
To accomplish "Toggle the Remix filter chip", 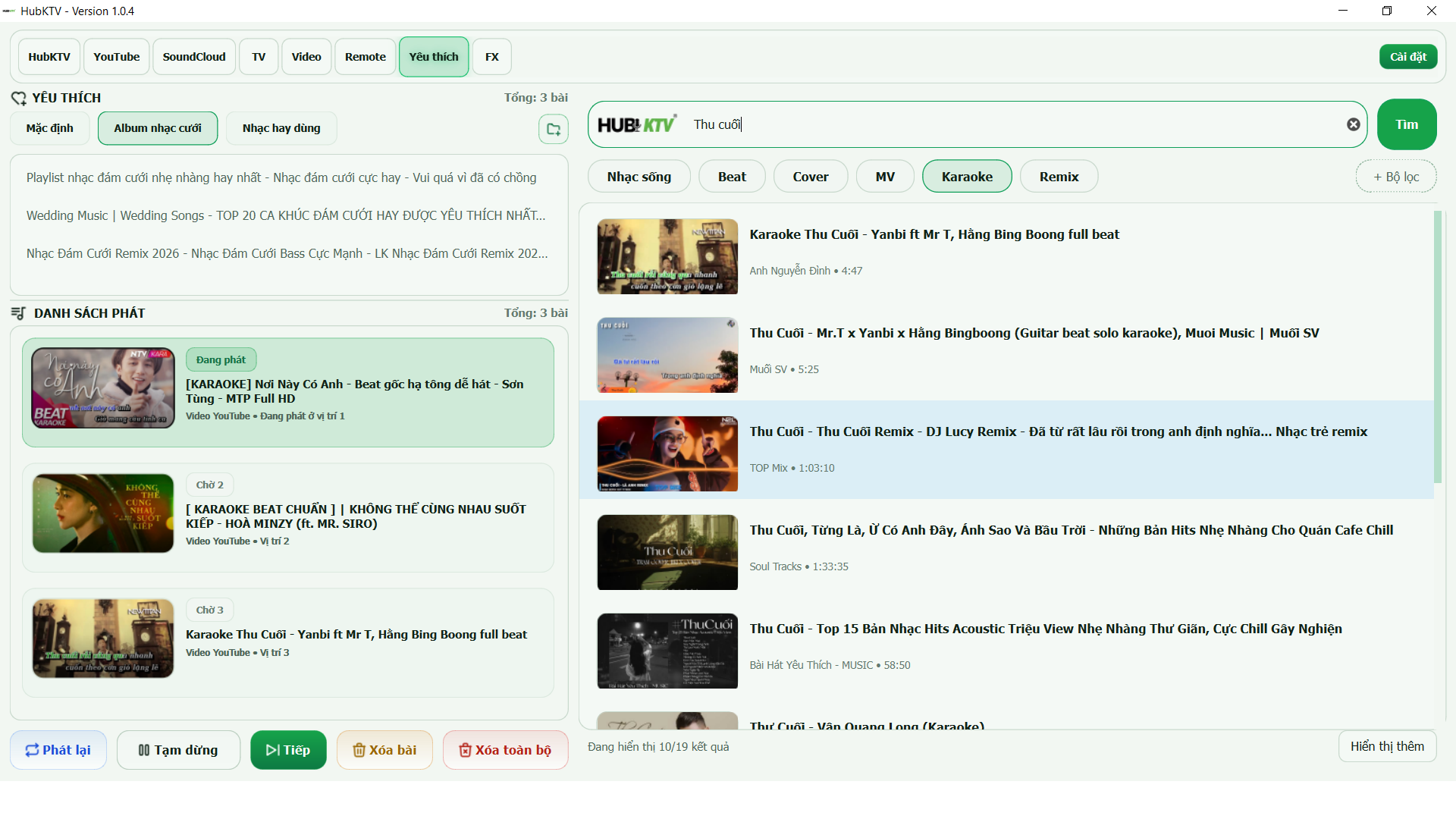I will [1059, 177].
